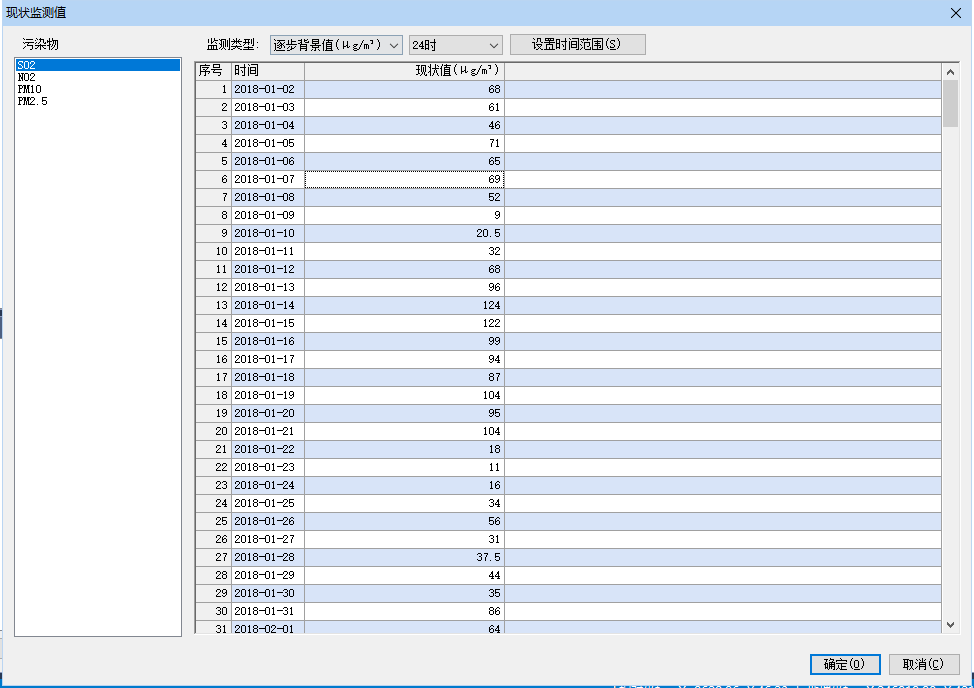The width and height of the screenshot is (974, 688).
Task: Click the 设置时间范围(S) button
Action: coord(577,45)
